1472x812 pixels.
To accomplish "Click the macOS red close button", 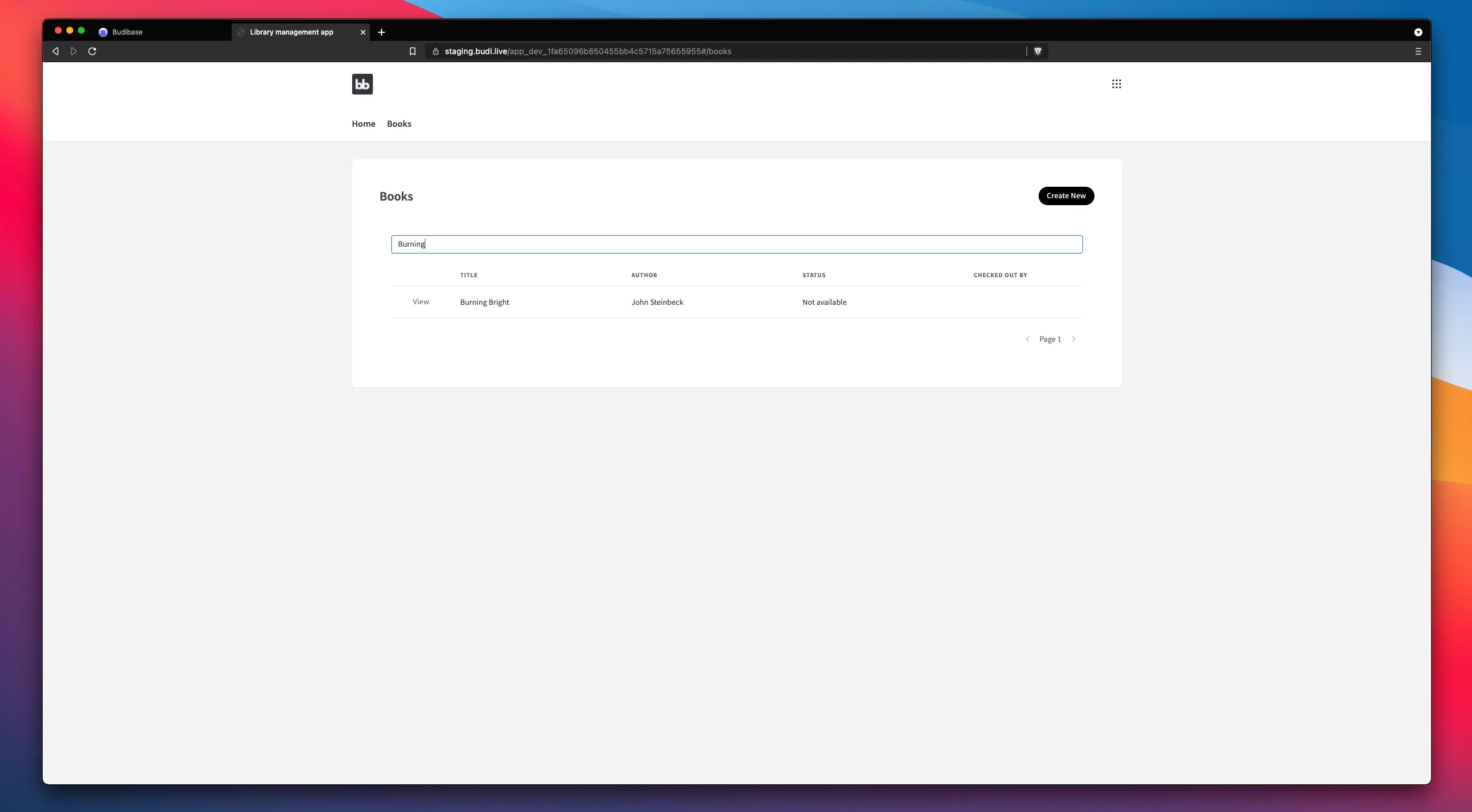I will pyautogui.click(x=57, y=31).
